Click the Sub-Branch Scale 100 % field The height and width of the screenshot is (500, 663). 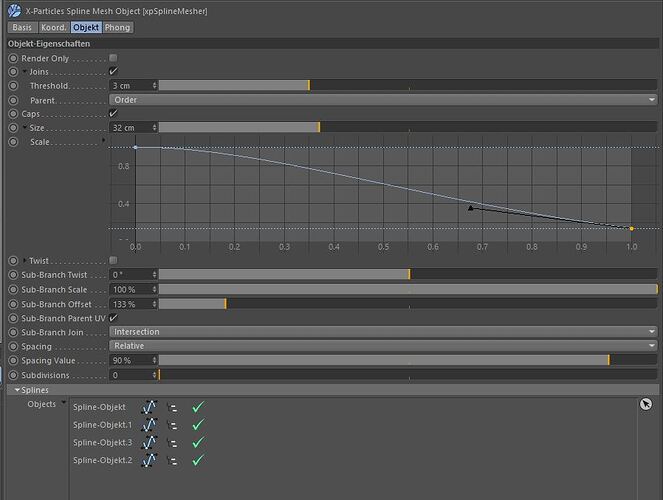click(x=133, y=289)
